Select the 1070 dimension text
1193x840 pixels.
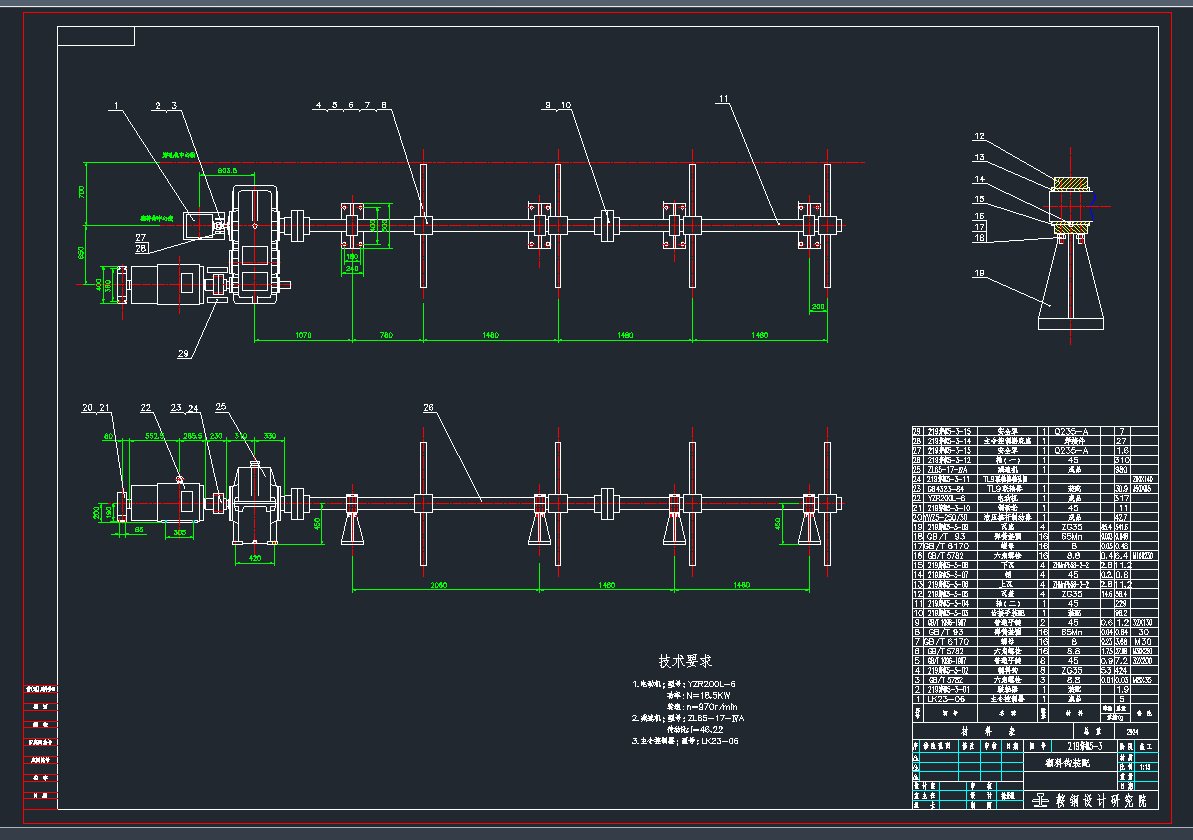point(302,335)
